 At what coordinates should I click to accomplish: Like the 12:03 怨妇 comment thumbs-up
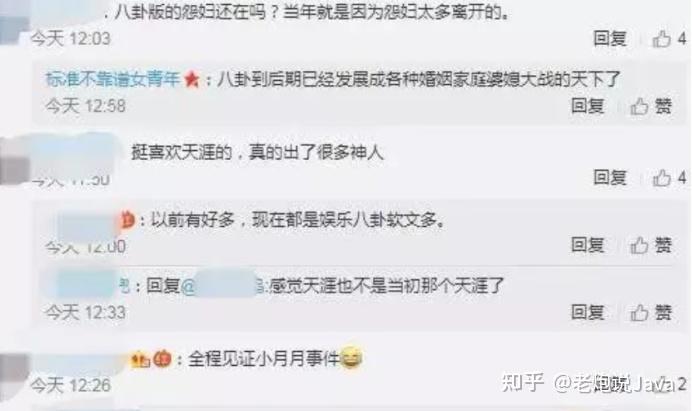pos(661,39)
